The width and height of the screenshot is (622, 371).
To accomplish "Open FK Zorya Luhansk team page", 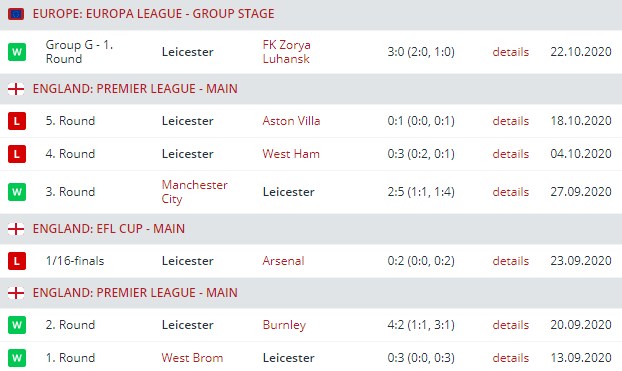I will point(286,52).
